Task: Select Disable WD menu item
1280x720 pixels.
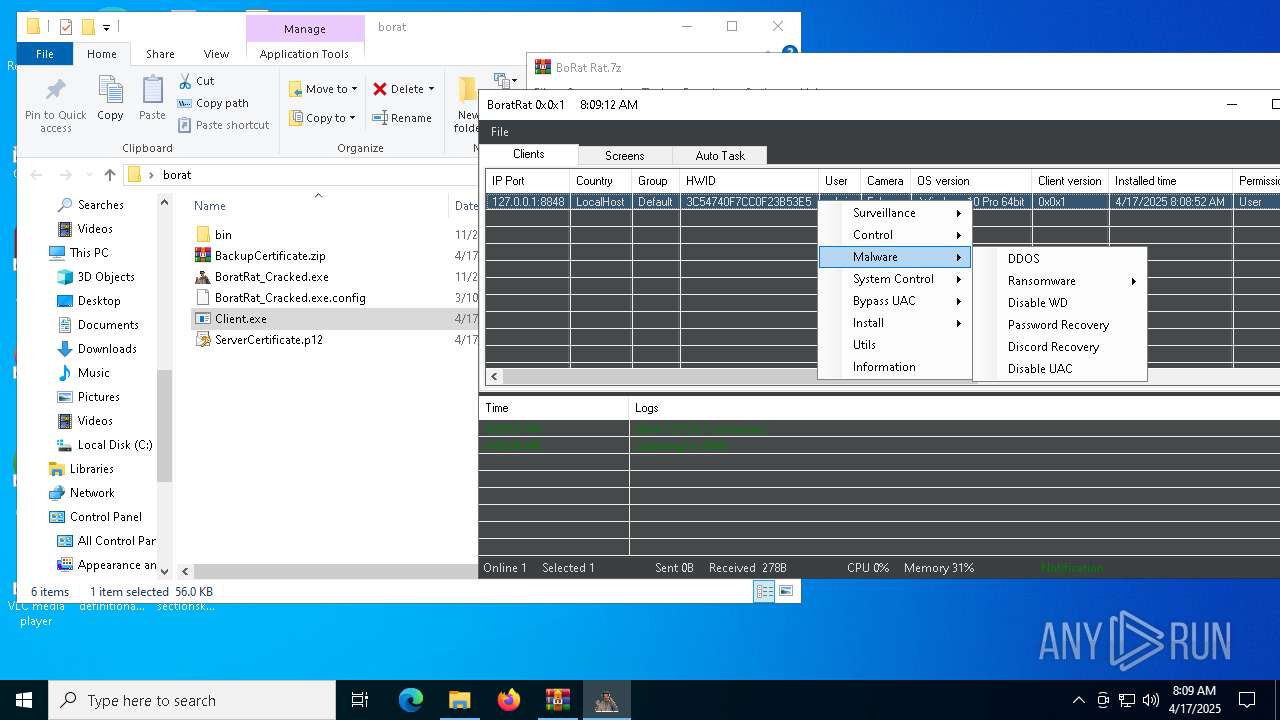Action: point(1060,303)
